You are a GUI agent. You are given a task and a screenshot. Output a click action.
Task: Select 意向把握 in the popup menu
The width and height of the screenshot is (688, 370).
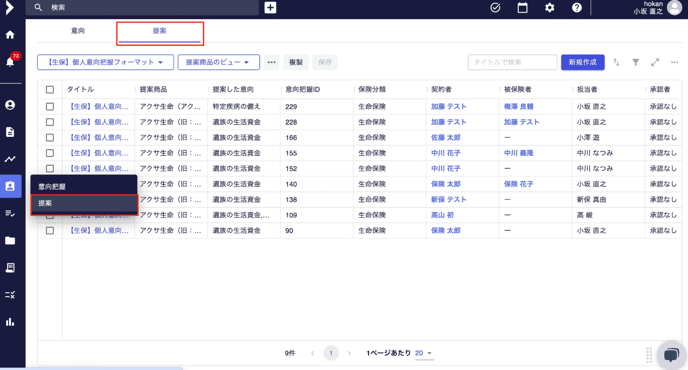coord(83,187)
